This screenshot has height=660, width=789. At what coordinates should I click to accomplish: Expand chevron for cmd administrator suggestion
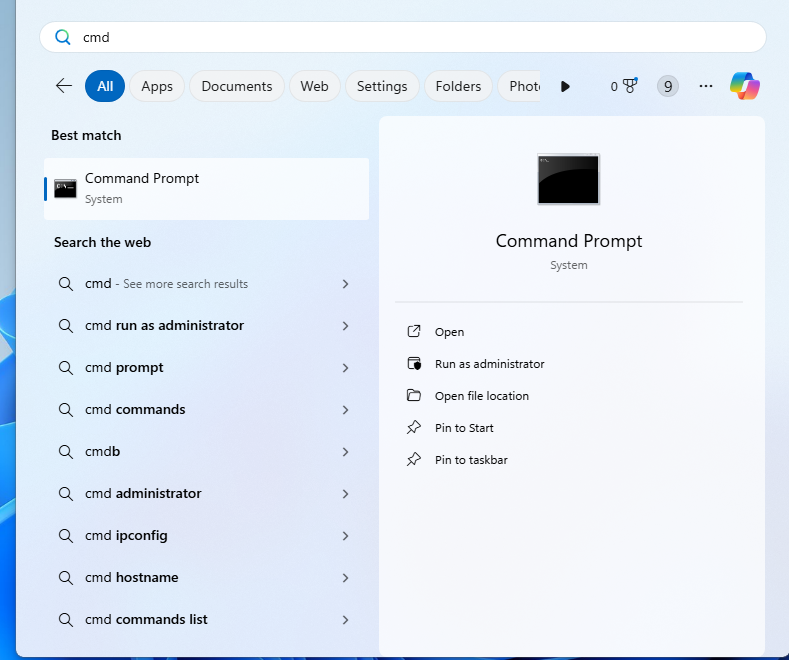[x=346, y=494]
